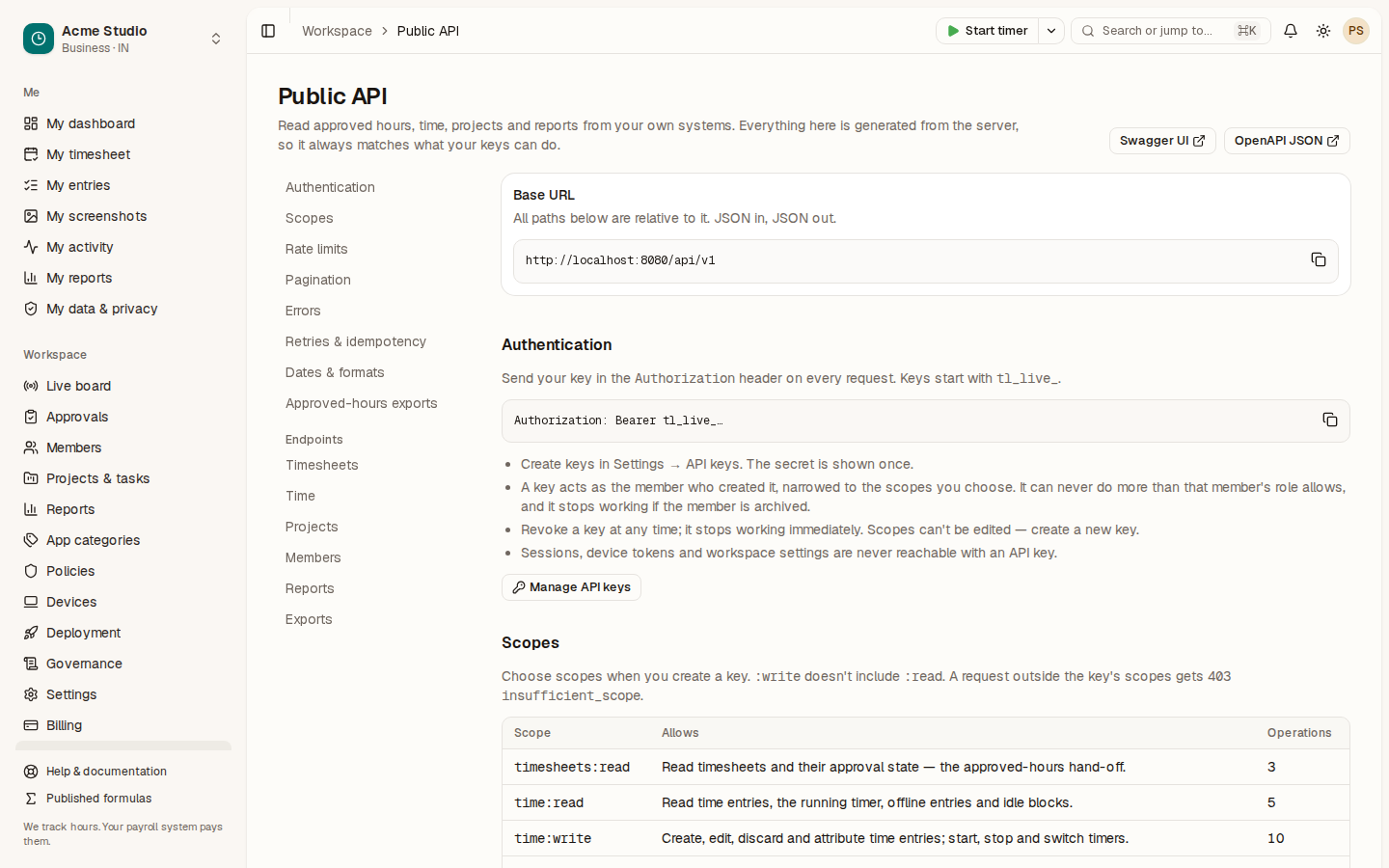Go to the Exports endpoints
The image size is (1389, 868).
tap(309, 619)
